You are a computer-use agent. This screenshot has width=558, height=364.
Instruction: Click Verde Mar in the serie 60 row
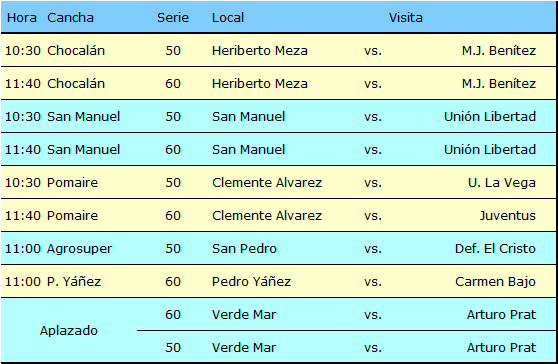click(244, 315)
